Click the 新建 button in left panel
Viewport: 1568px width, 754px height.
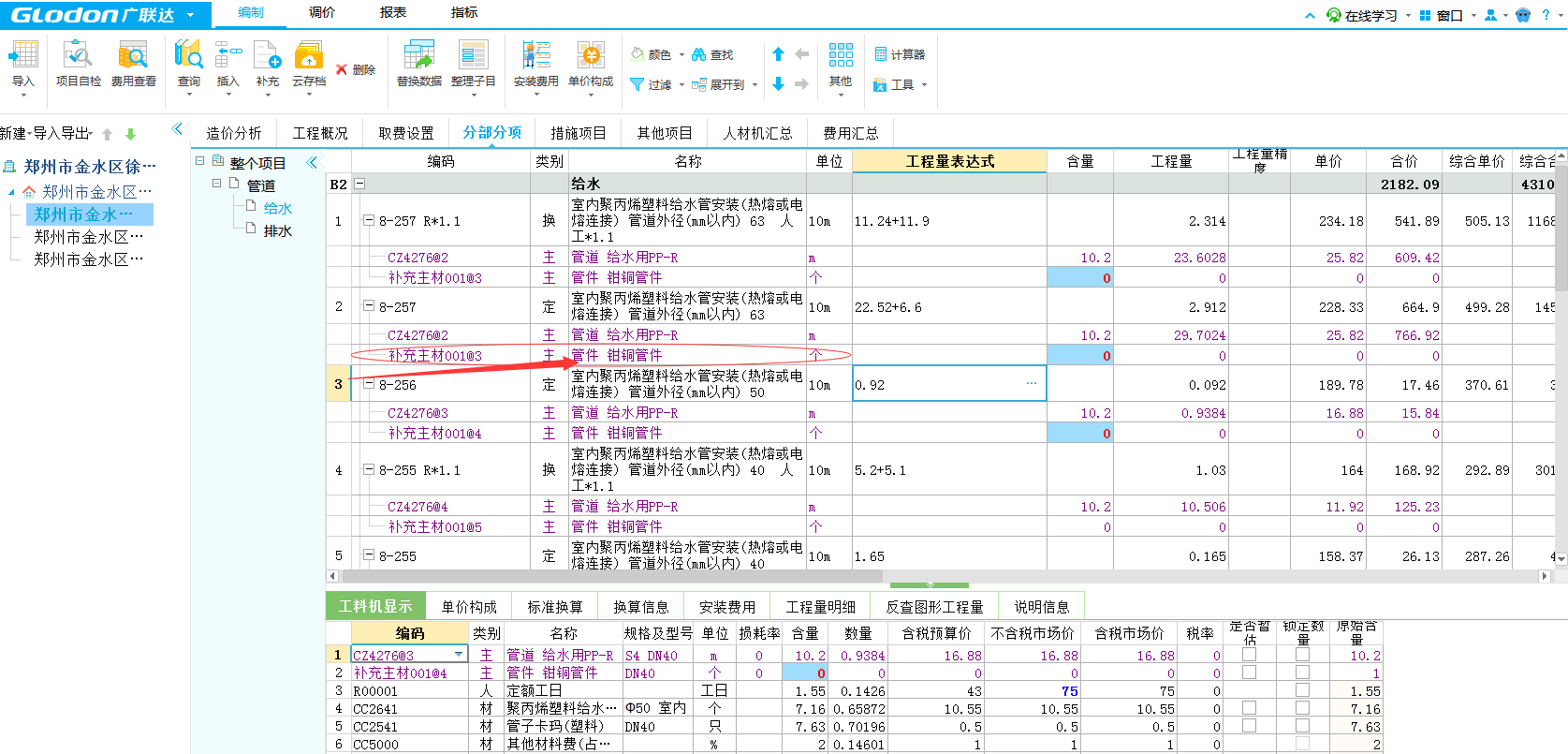click(x=13, y=133)
